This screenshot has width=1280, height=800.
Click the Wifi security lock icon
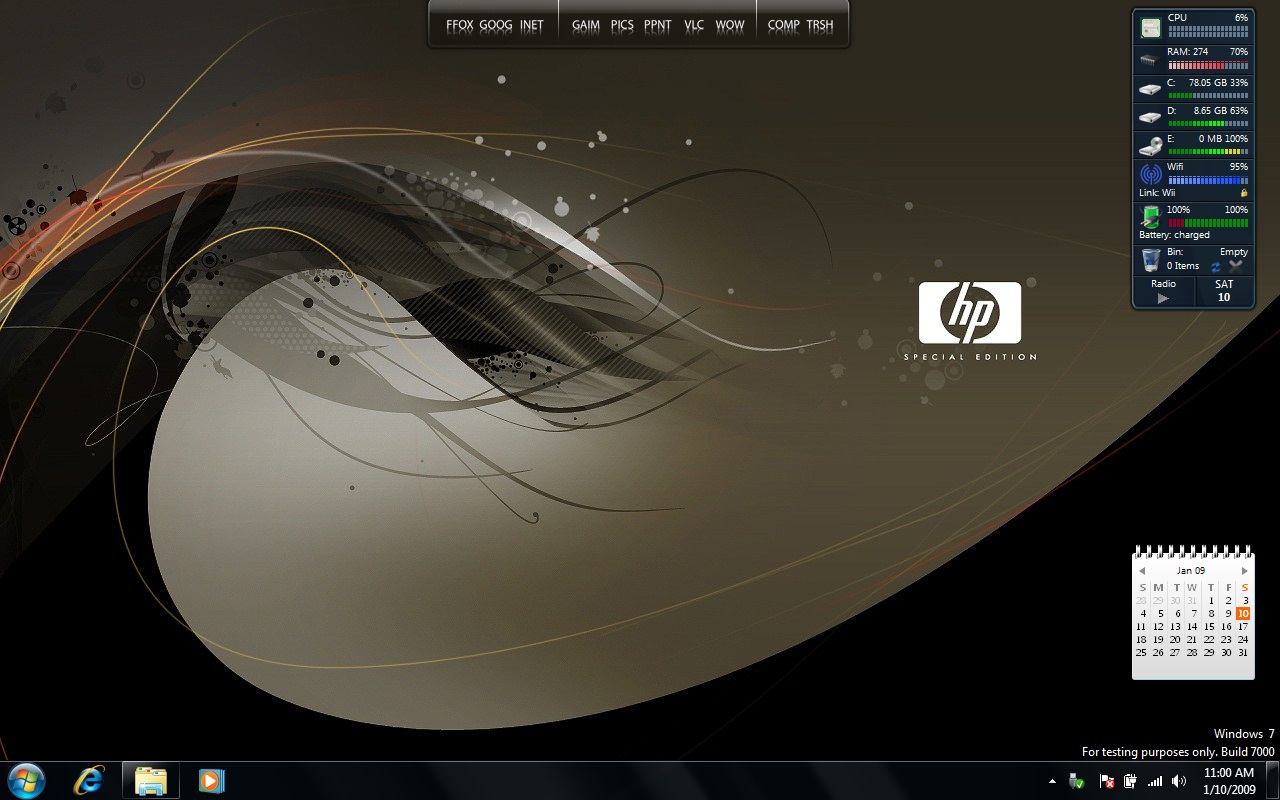point(1244,192)
